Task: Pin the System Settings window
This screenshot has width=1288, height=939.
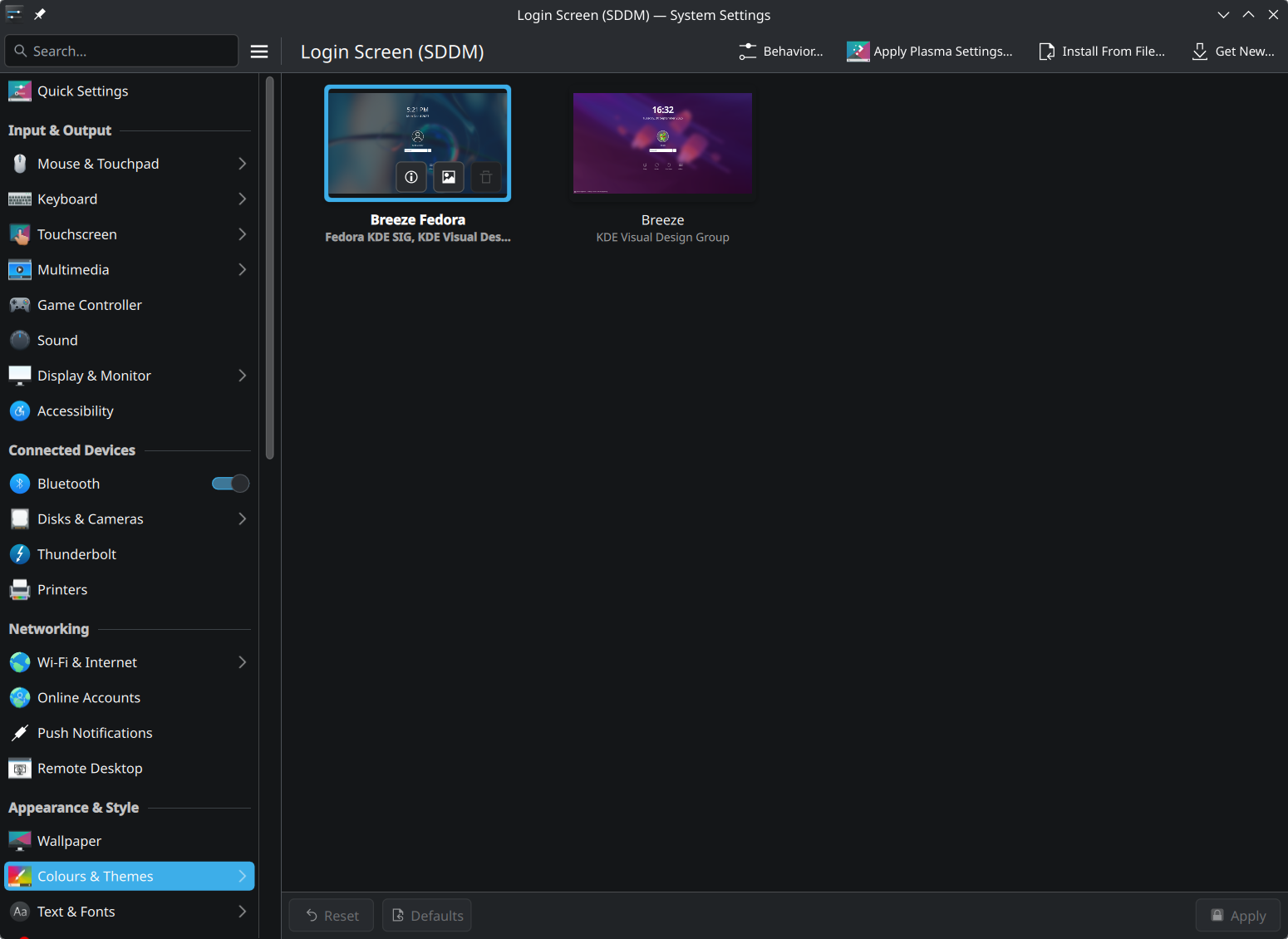Action: coord(40,14)
